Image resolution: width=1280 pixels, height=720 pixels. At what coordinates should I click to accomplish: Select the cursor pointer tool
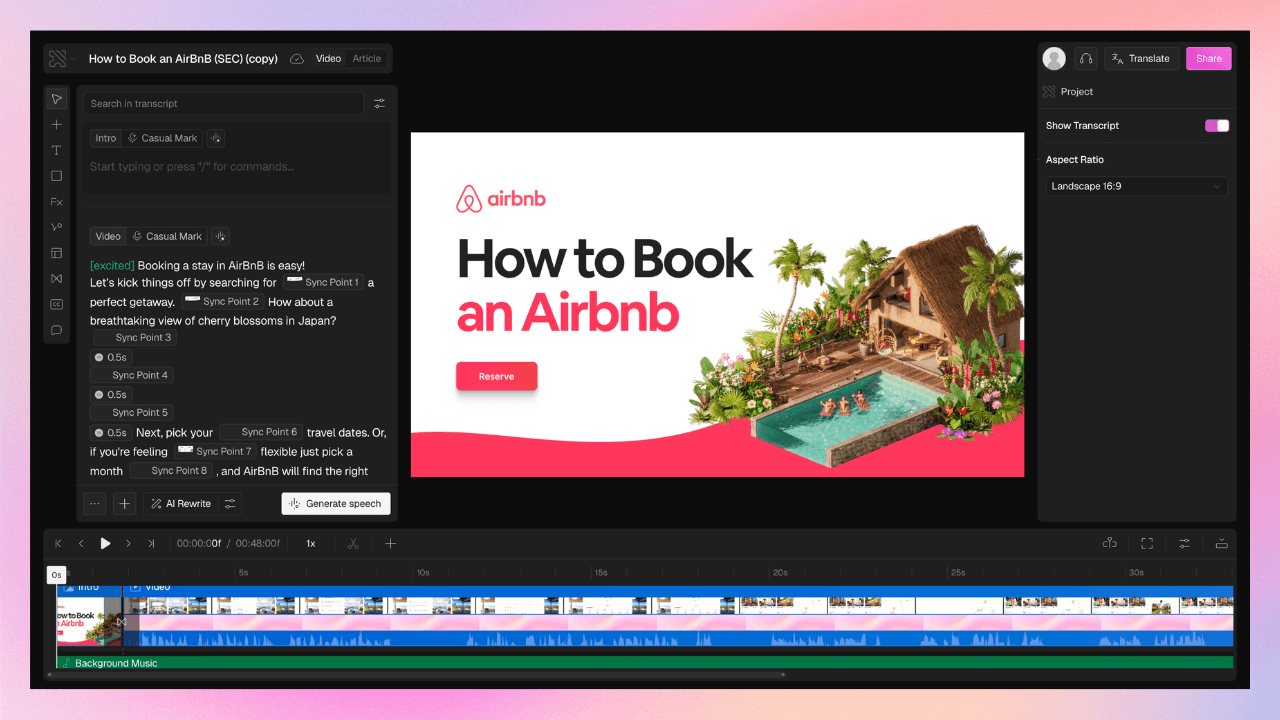pos(57,99)
